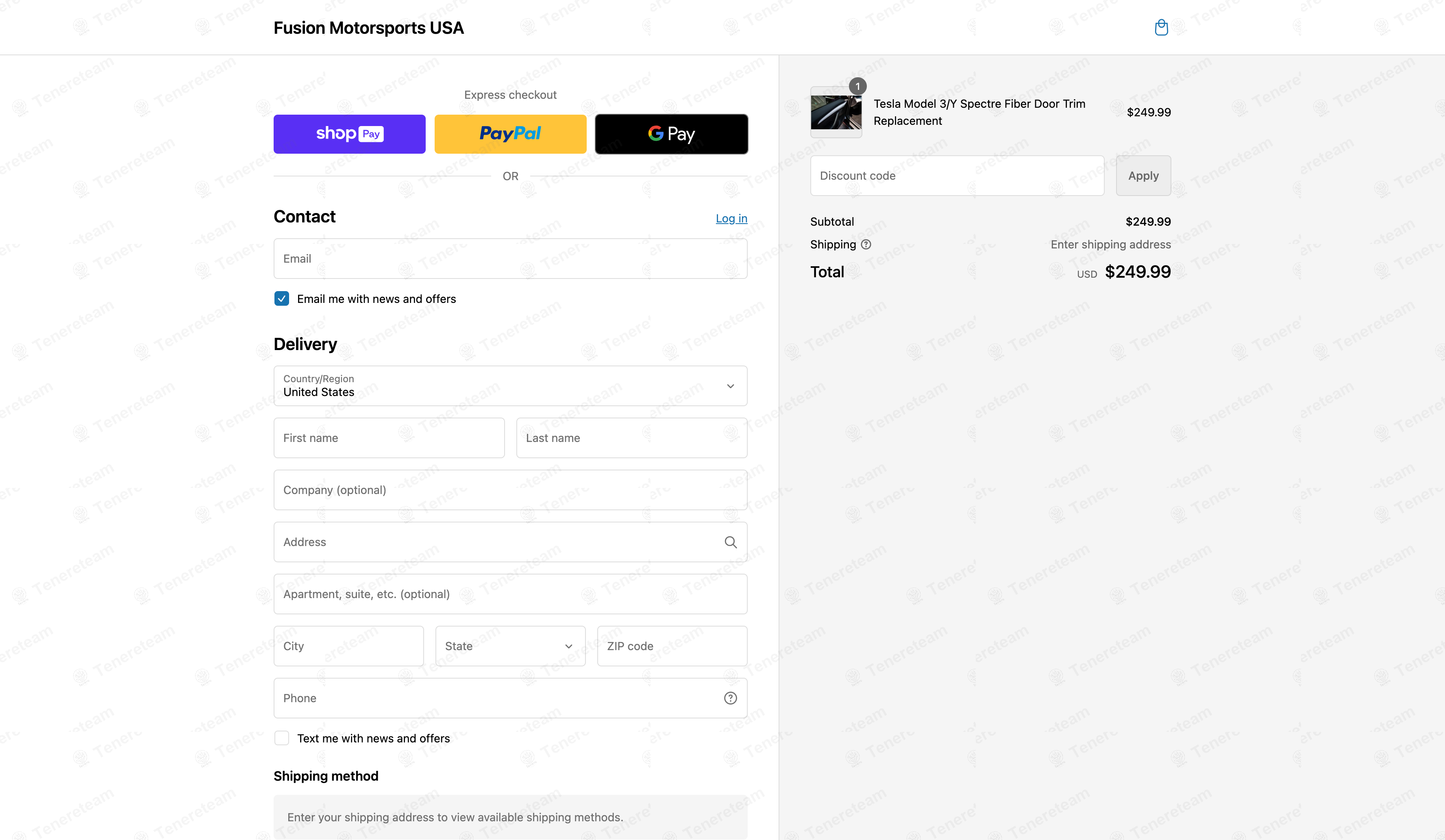Select the Last name field
The image size is (1445, 840).
pyautogui.click(x=632, y=438)
